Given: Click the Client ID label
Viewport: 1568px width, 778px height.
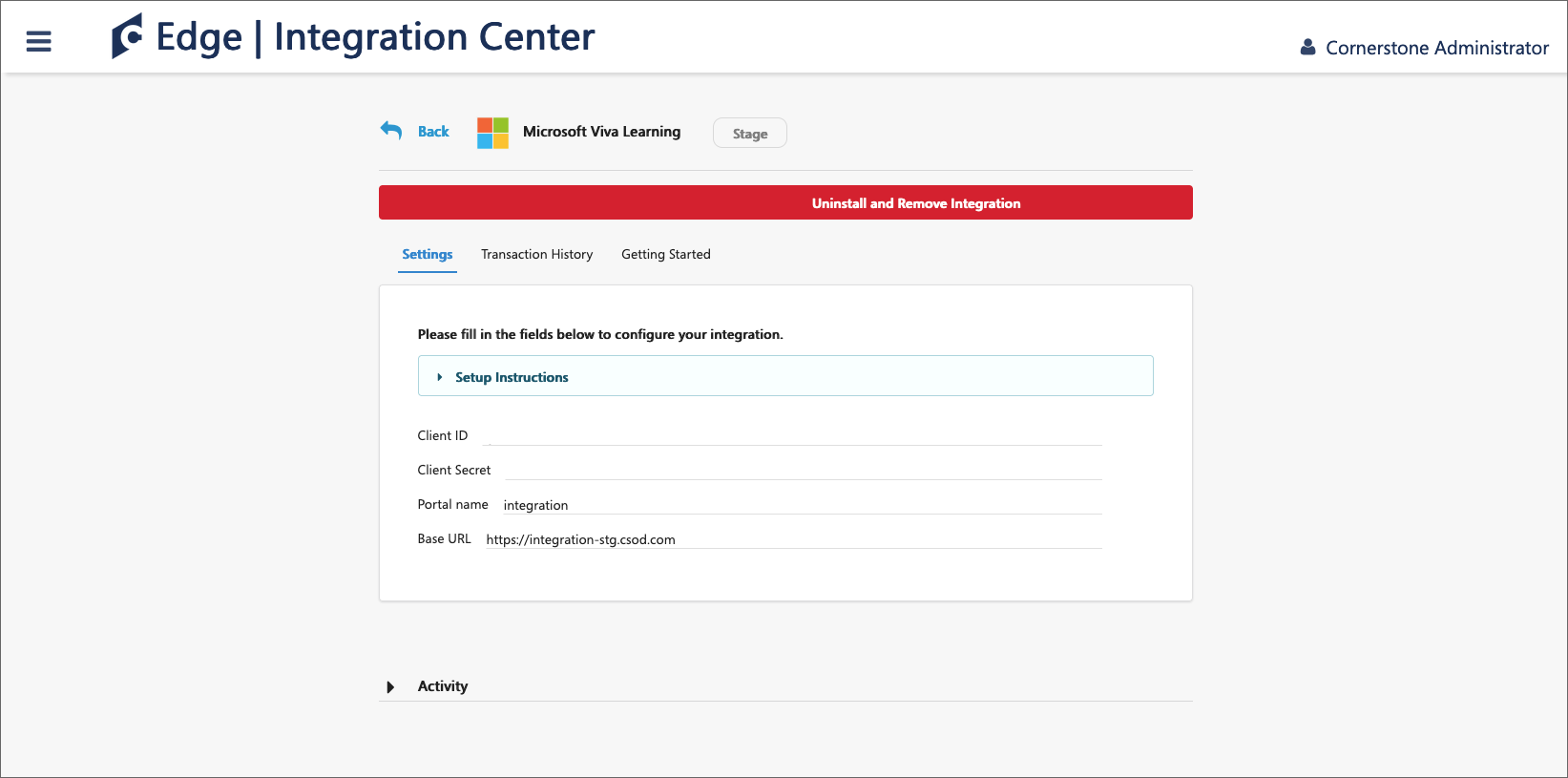Looking at the screenshot, I should tap(443, 435).
